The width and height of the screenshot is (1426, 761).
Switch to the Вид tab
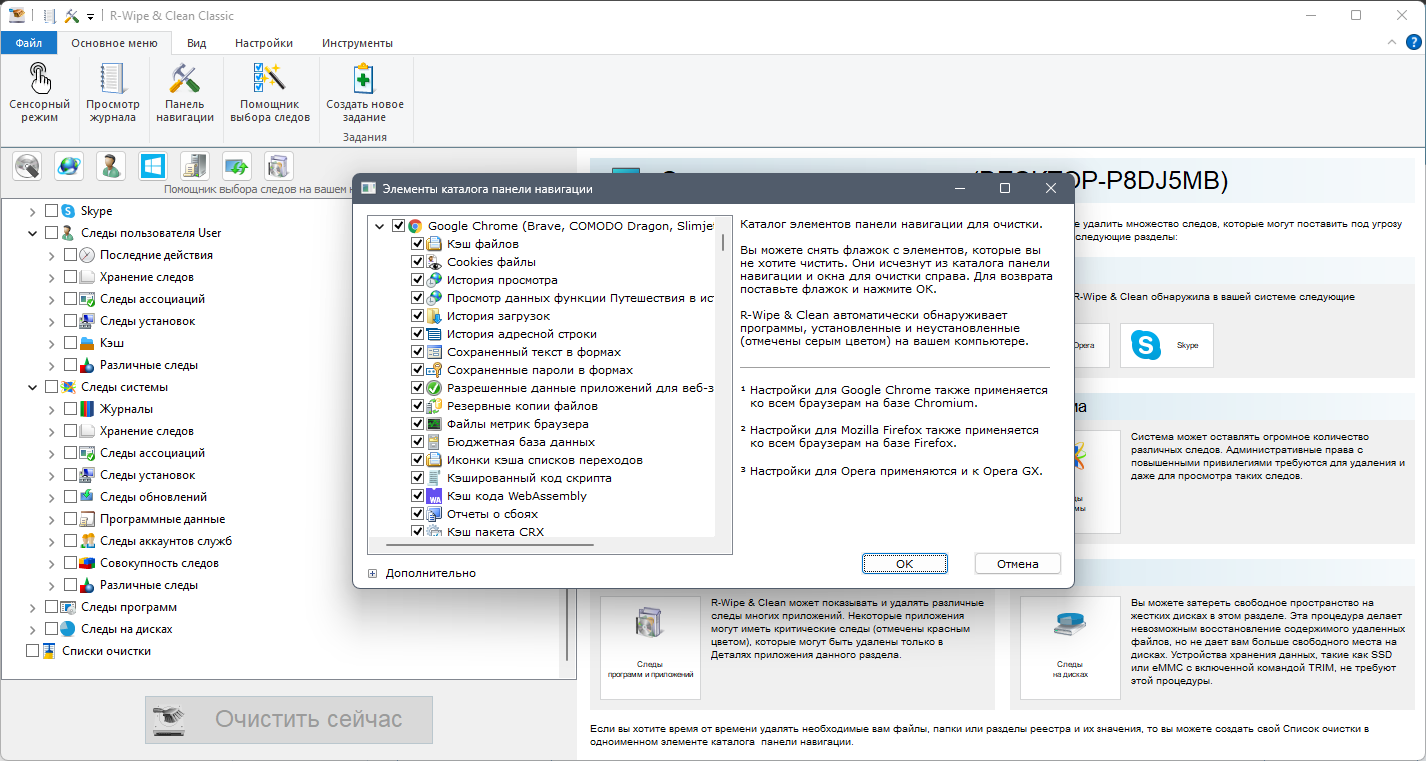pos(197,43)
